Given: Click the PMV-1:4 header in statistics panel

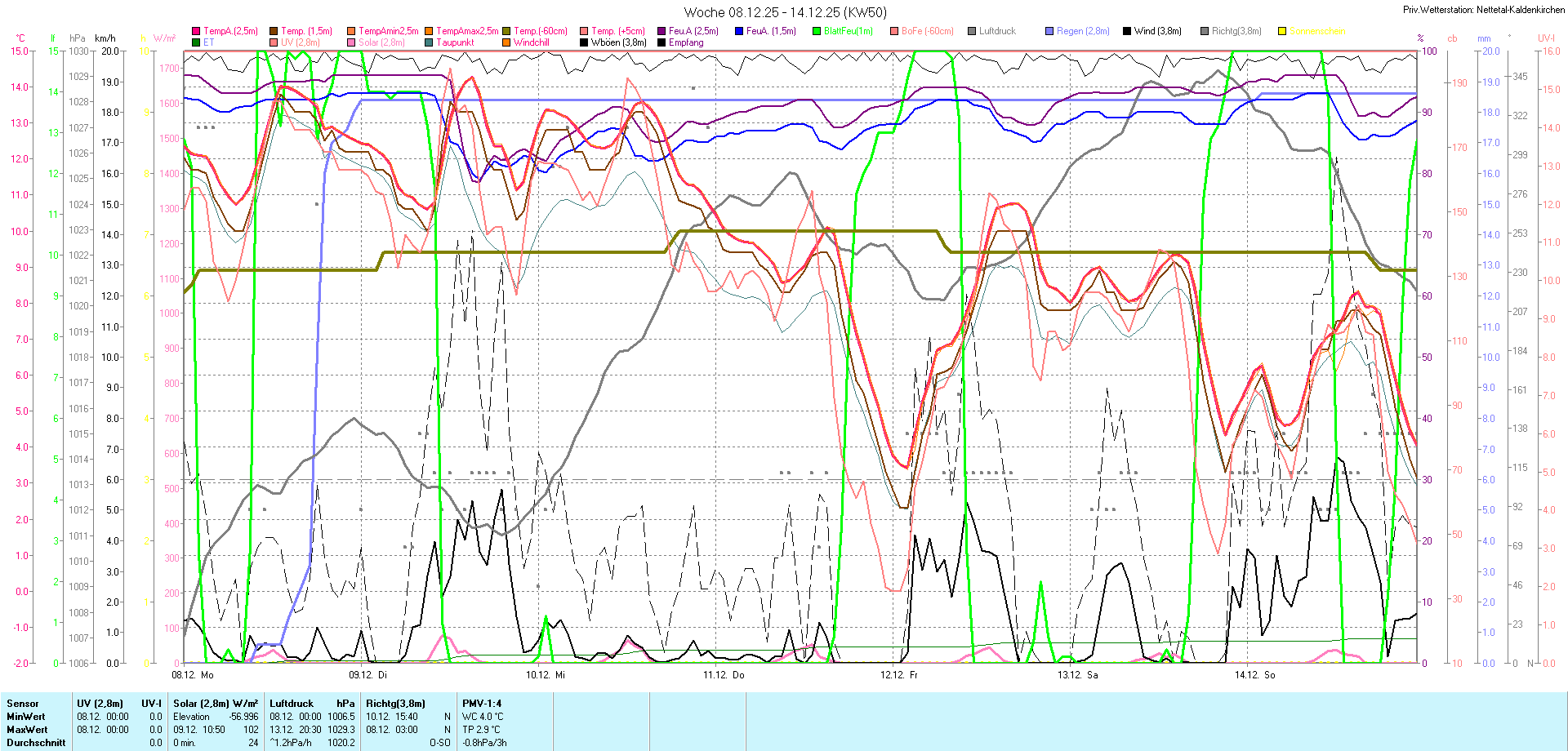Looking at the screenshot, I should [x=482, y=704].
